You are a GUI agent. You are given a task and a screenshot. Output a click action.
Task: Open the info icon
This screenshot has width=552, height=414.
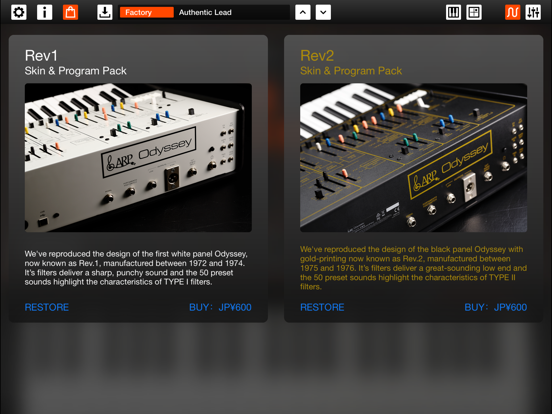coord(44,12)
